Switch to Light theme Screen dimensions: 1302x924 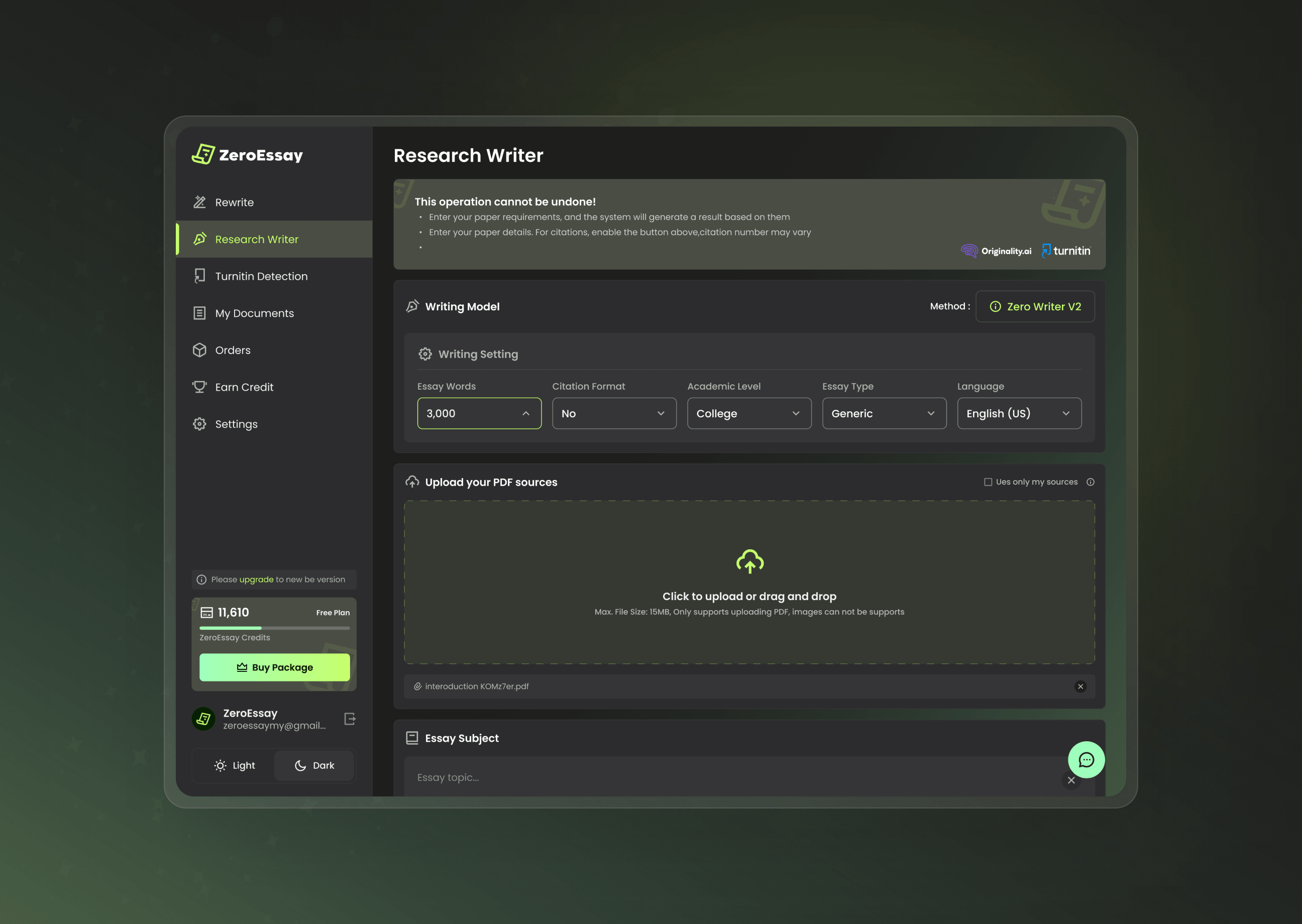click(x=235, y=765)
